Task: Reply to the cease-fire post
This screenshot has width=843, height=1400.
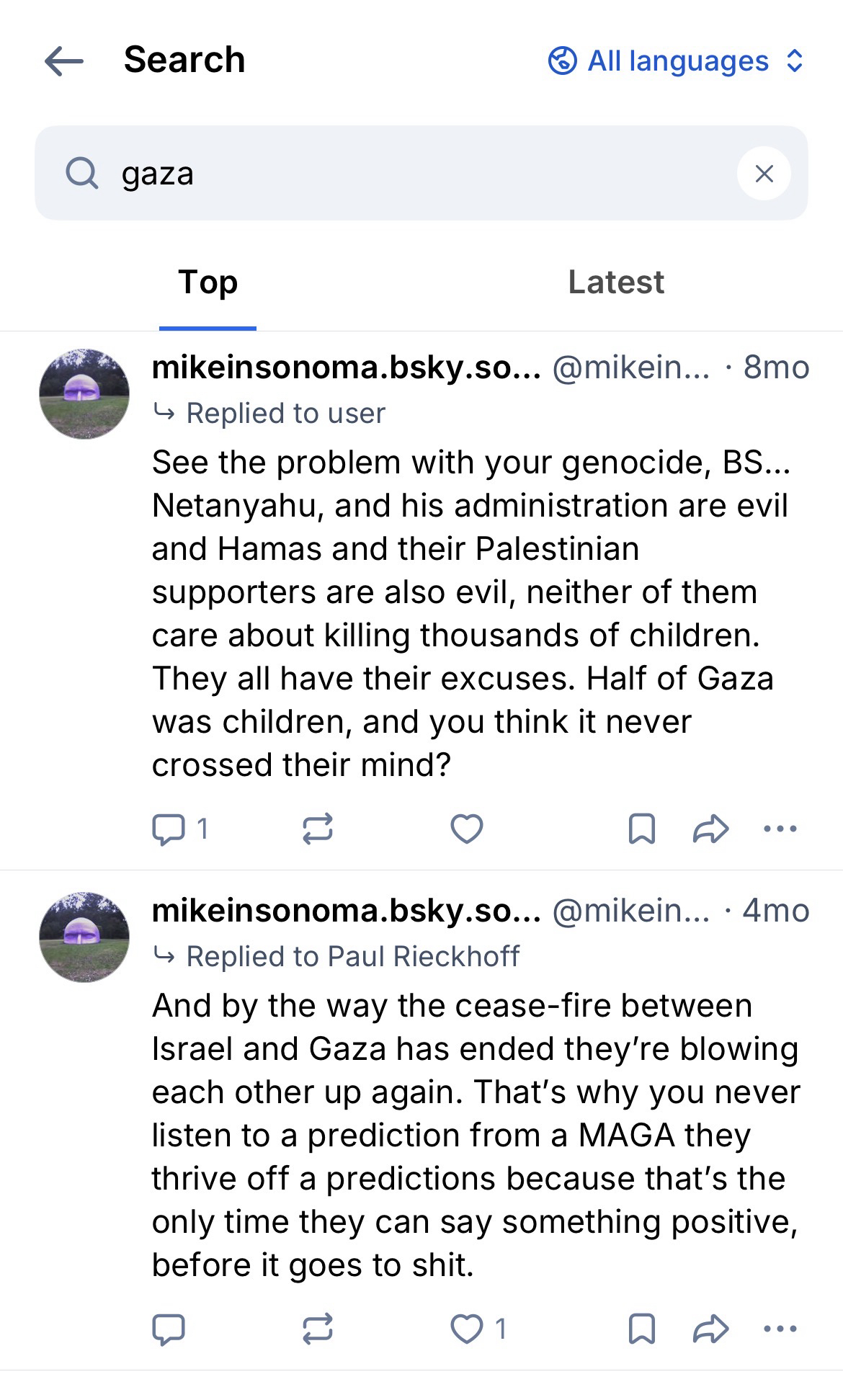Action: coord(169,1329)
